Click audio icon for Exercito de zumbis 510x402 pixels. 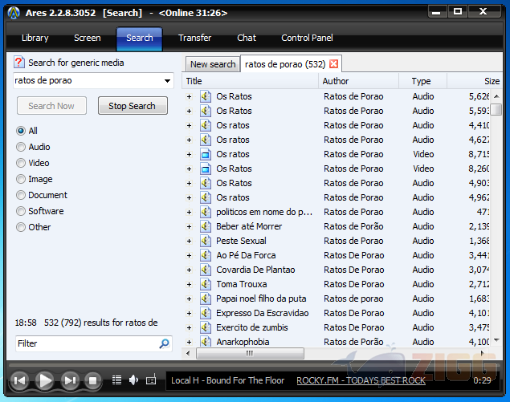206,328
